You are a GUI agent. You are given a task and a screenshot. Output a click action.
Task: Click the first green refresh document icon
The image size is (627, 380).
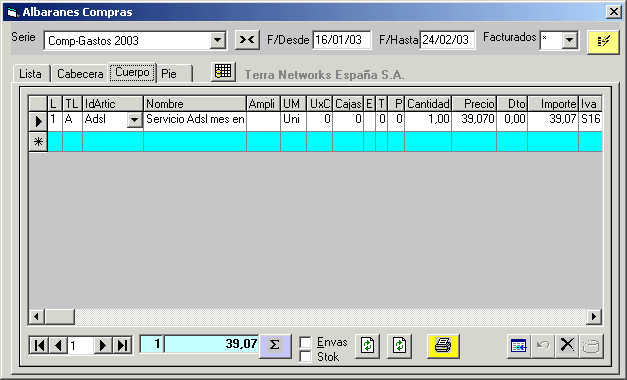367,346
